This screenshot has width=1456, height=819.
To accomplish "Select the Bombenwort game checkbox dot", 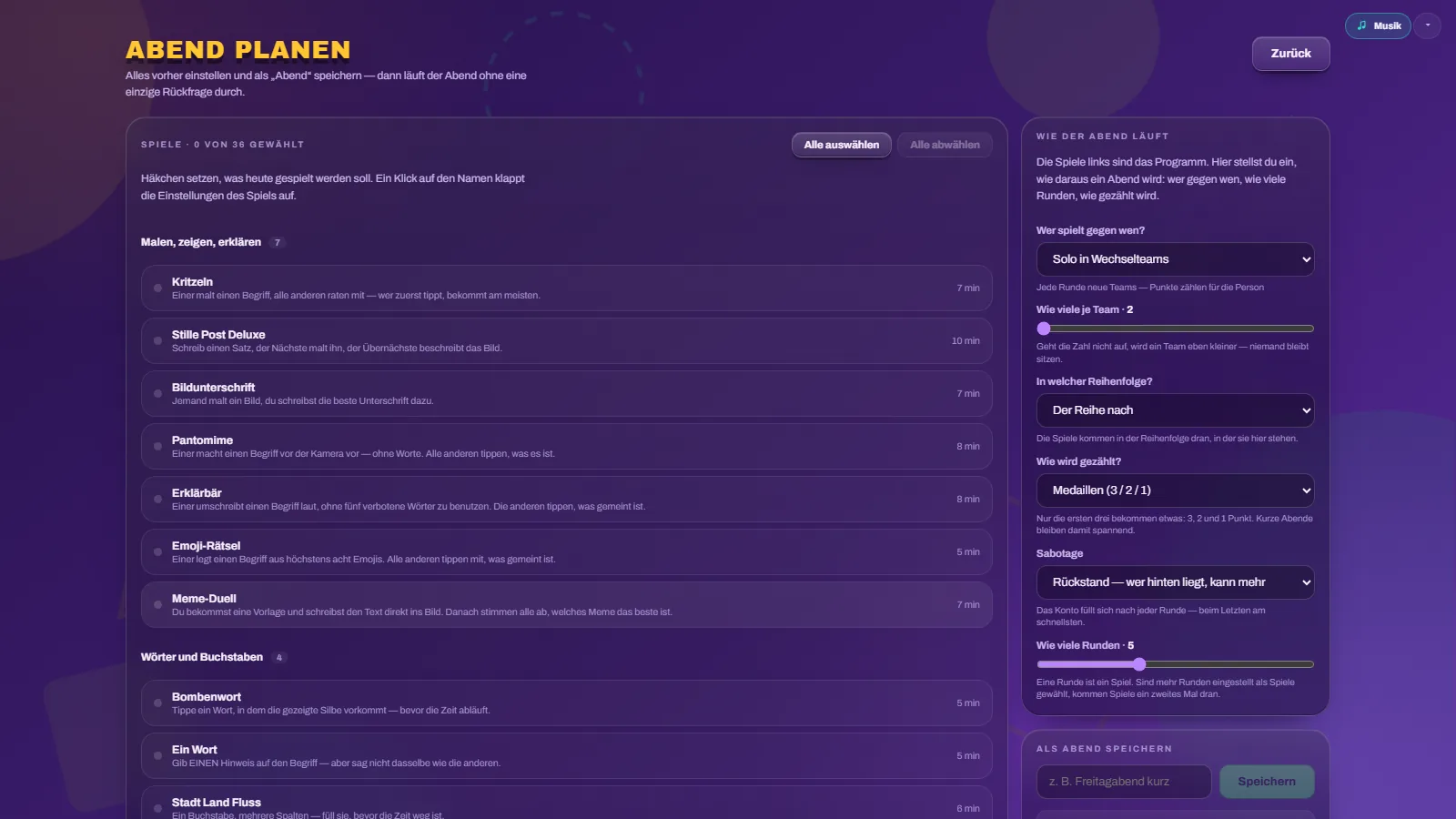I will [x=157, y=703].
